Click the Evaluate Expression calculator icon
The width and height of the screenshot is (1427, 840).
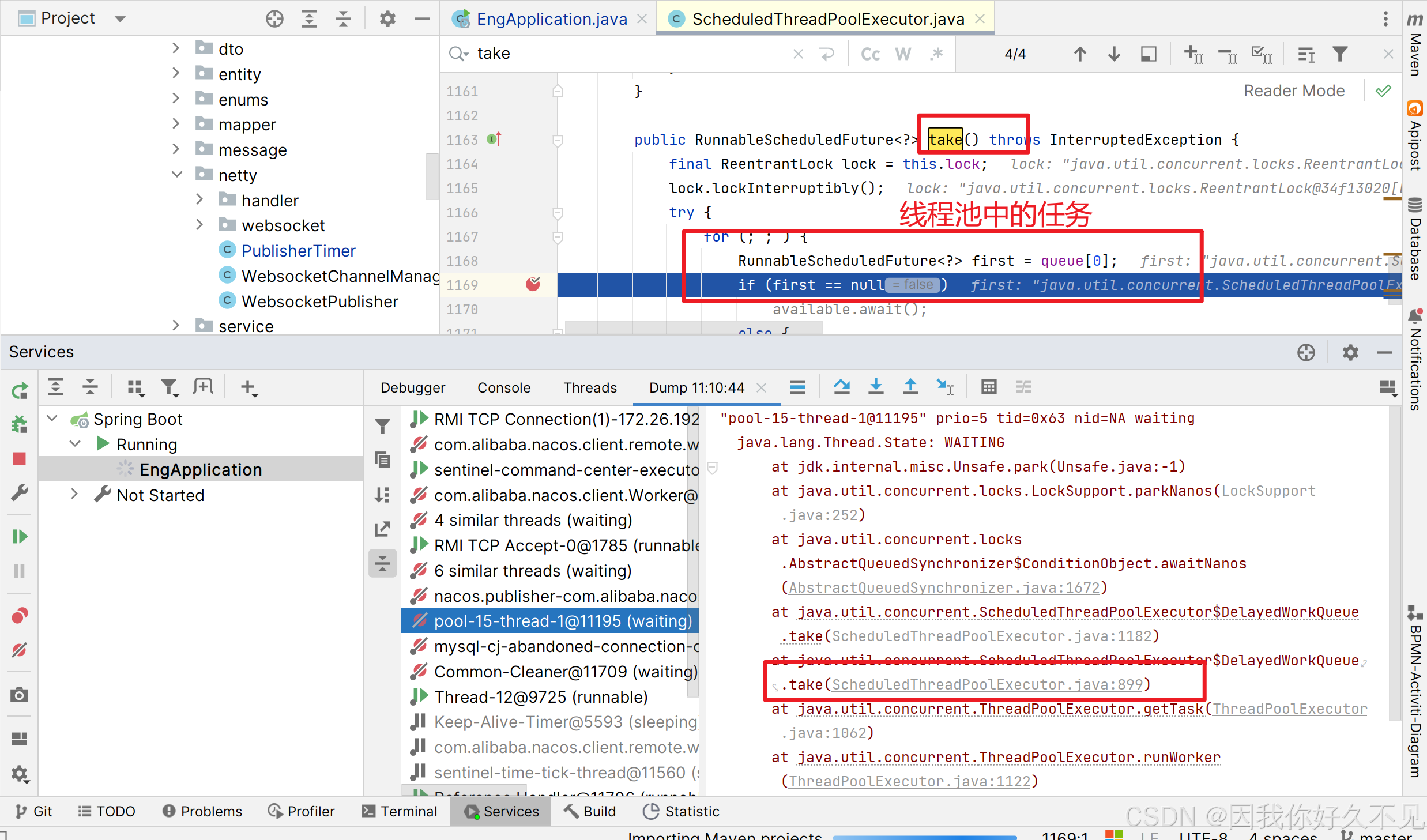pyautogui.click(x=988, y=387)
